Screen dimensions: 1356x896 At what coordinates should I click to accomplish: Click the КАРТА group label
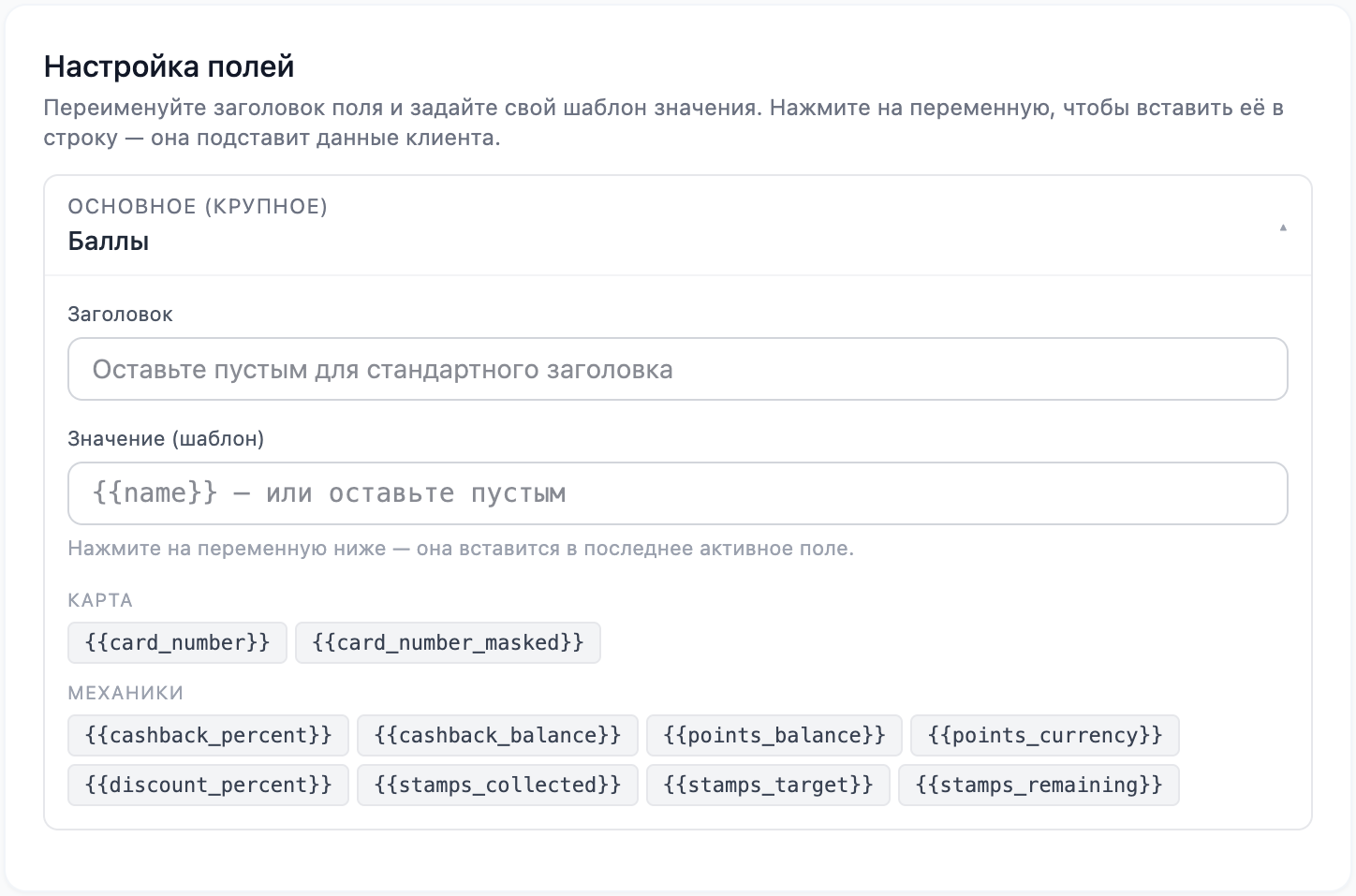pyautogui.click(x=100, y=600)
